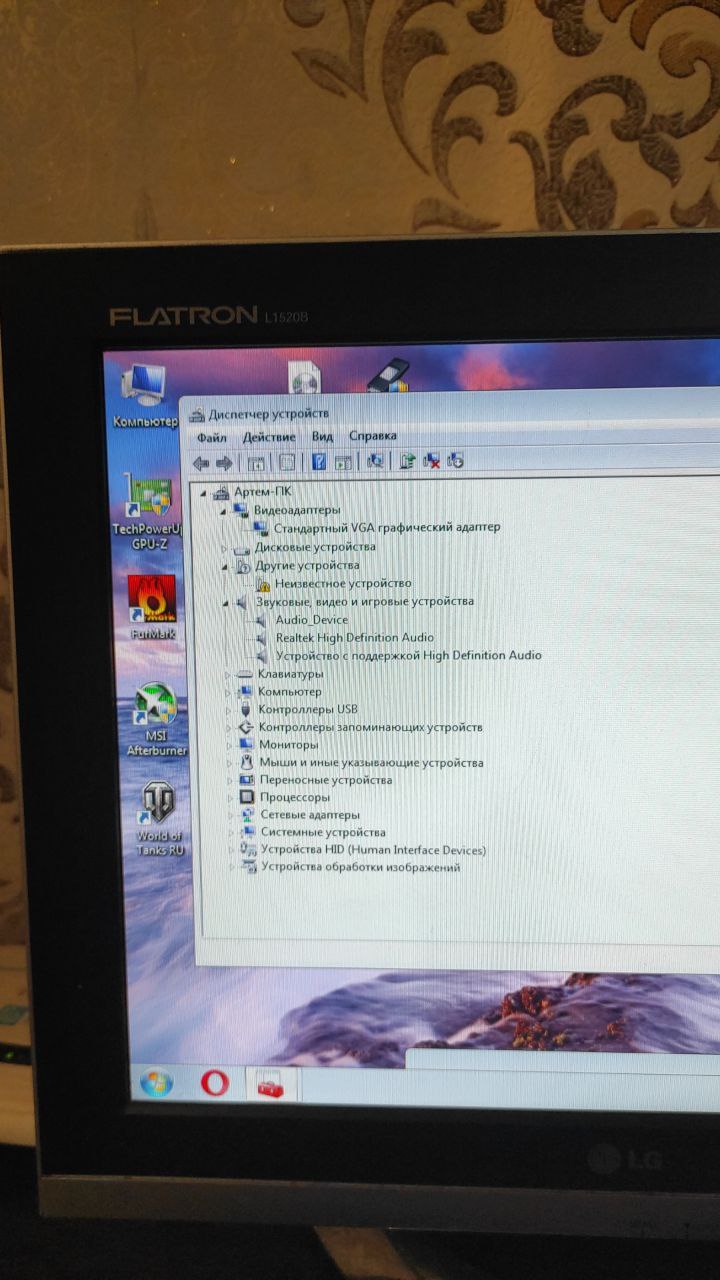Select Устройство с поддержкой High Definition Audio
Viewport: 720px width, 1280px height.
coord(408,656)
